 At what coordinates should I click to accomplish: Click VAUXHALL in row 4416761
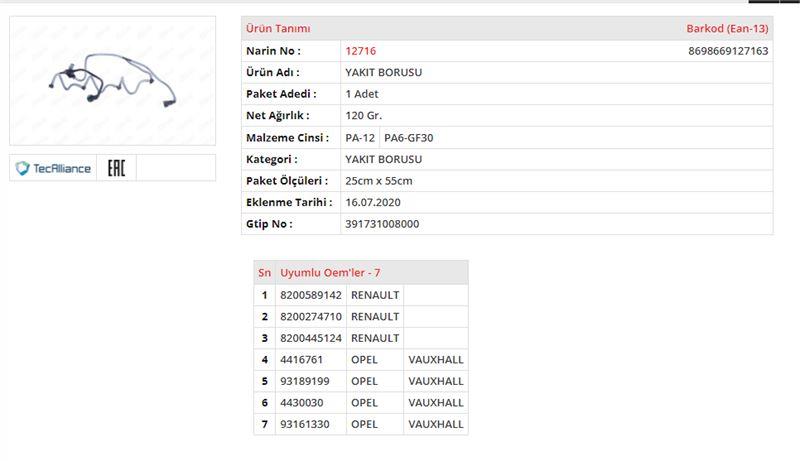pyautogui.click(x=436, y=360)
